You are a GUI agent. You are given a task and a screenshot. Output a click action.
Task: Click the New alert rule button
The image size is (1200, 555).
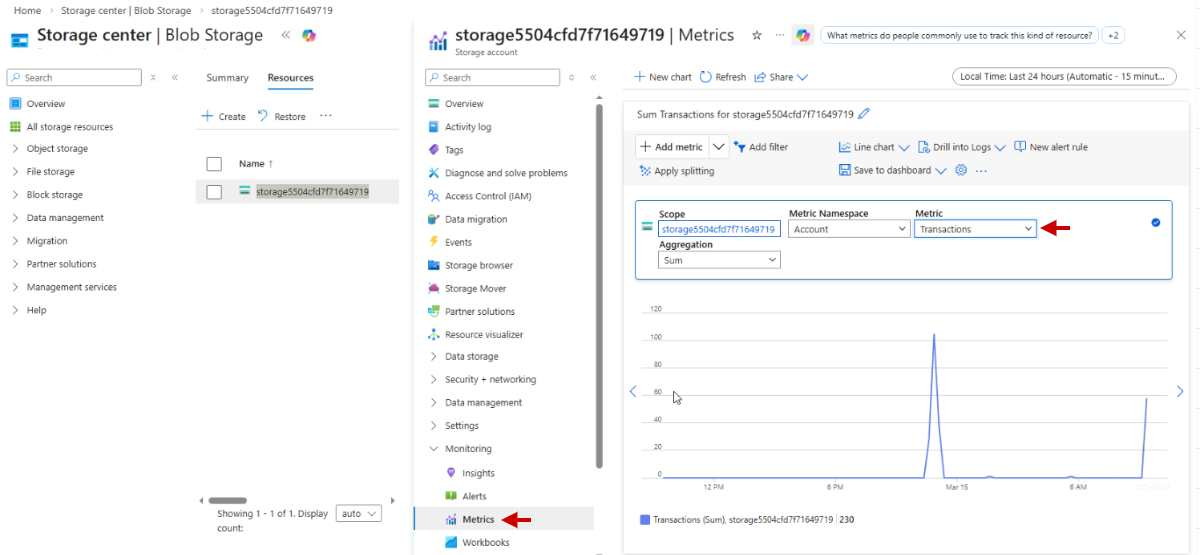point(1050,147)
